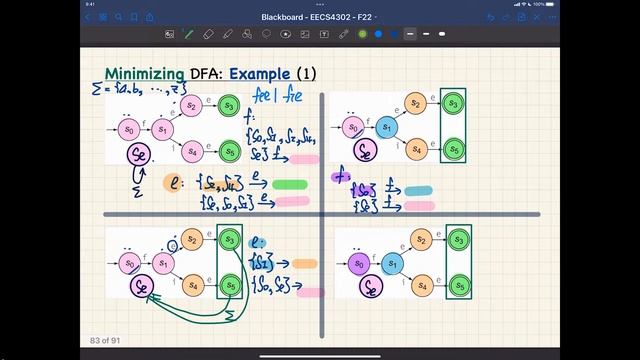The width and height of the screenshot is (640, 360).
Task: Bookmark the current page
Action: click(134, 18)
